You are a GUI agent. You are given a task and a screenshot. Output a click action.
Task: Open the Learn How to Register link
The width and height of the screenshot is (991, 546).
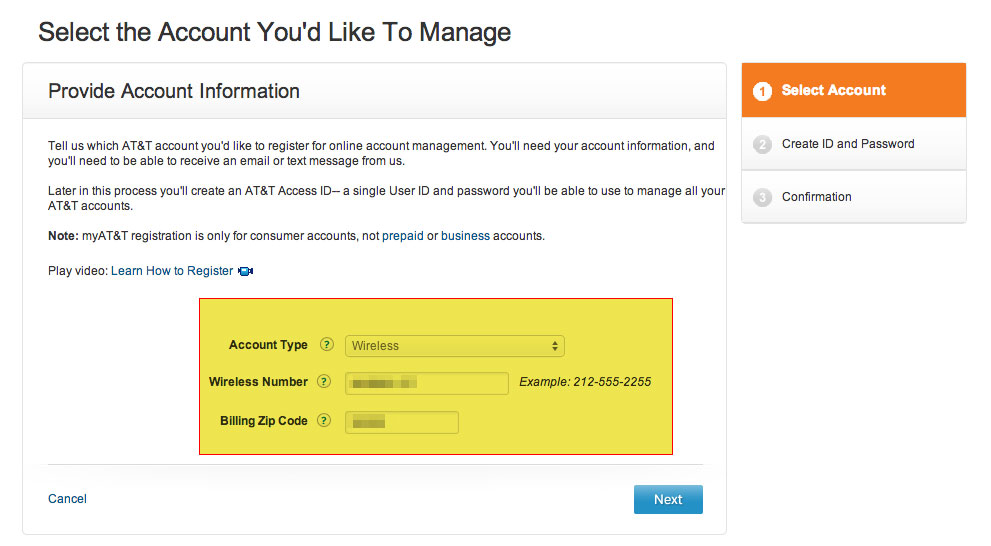pos(172,271)
